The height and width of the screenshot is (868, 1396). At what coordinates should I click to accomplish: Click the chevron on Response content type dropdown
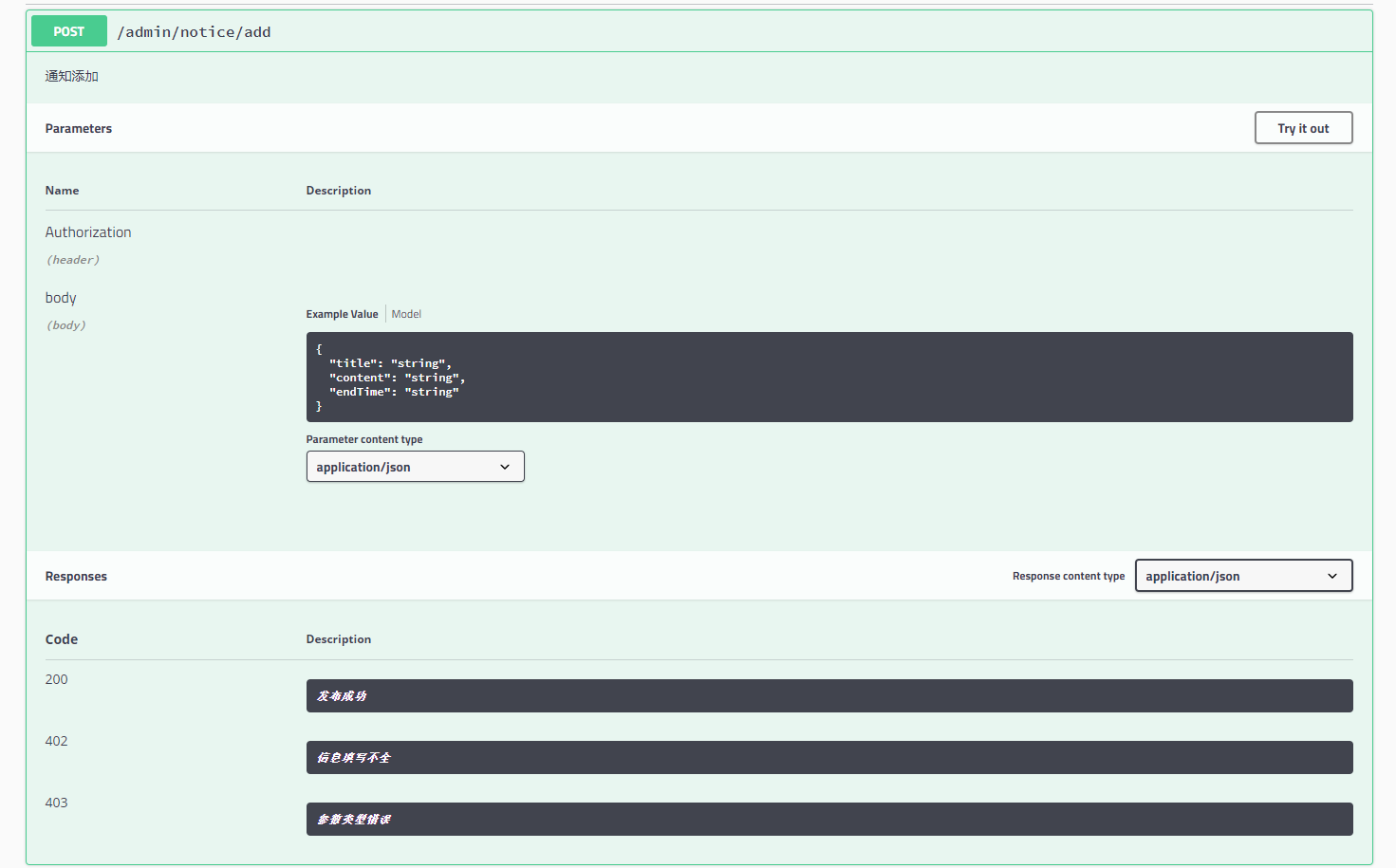pos(1332,575)
